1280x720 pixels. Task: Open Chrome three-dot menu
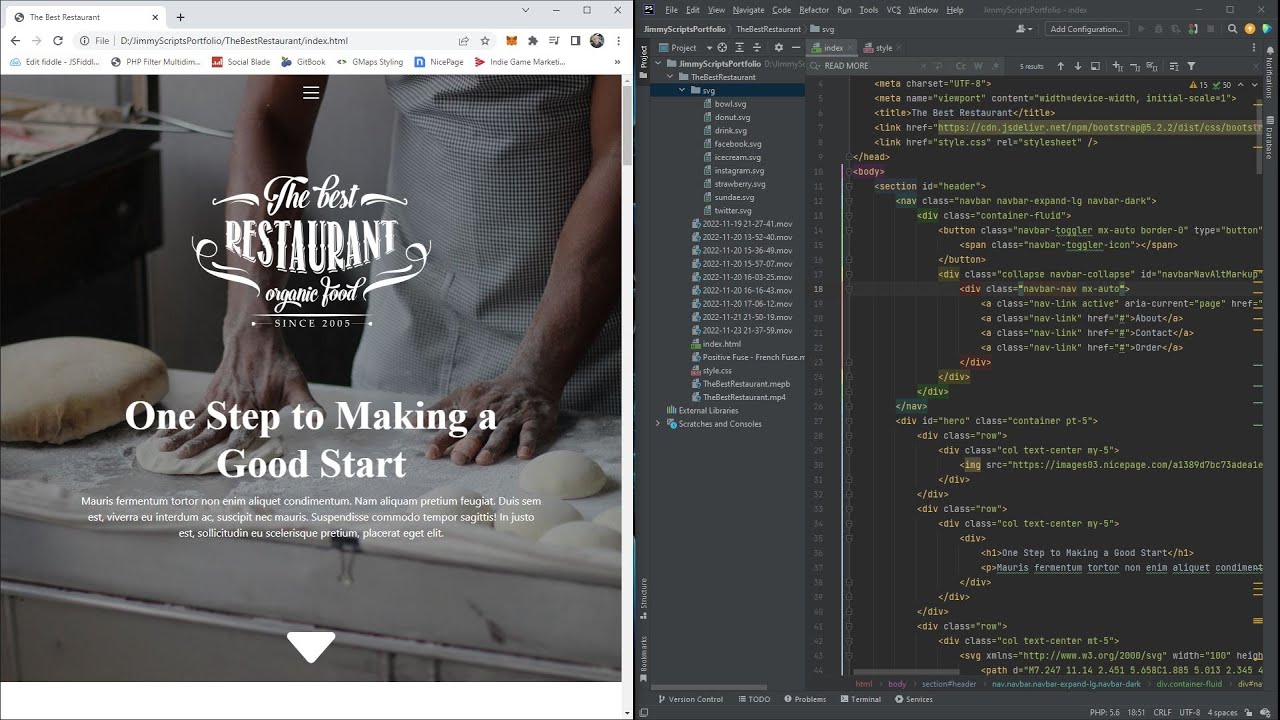(619, 41)
